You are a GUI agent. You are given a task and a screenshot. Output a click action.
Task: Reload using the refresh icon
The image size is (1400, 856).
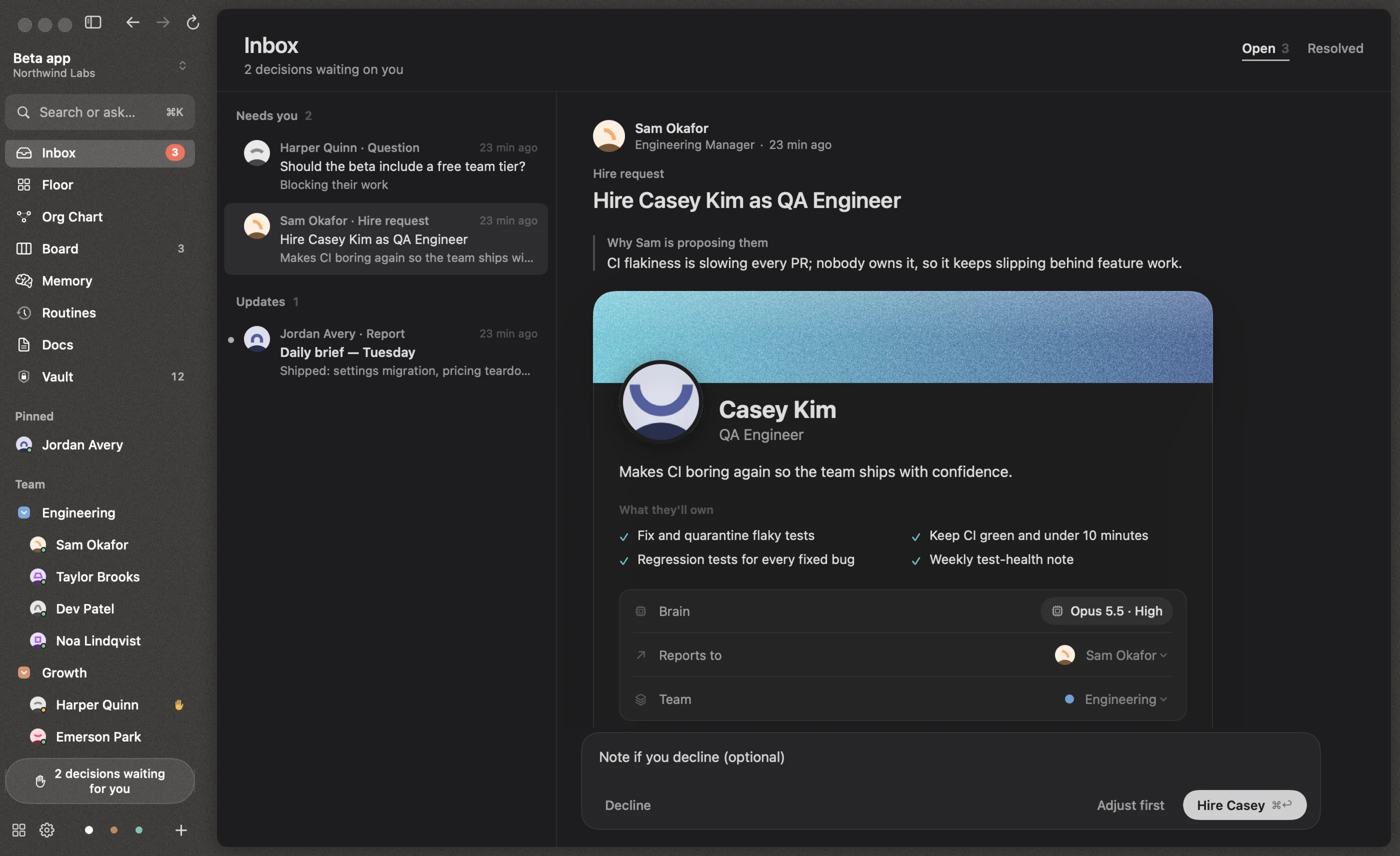192,22
